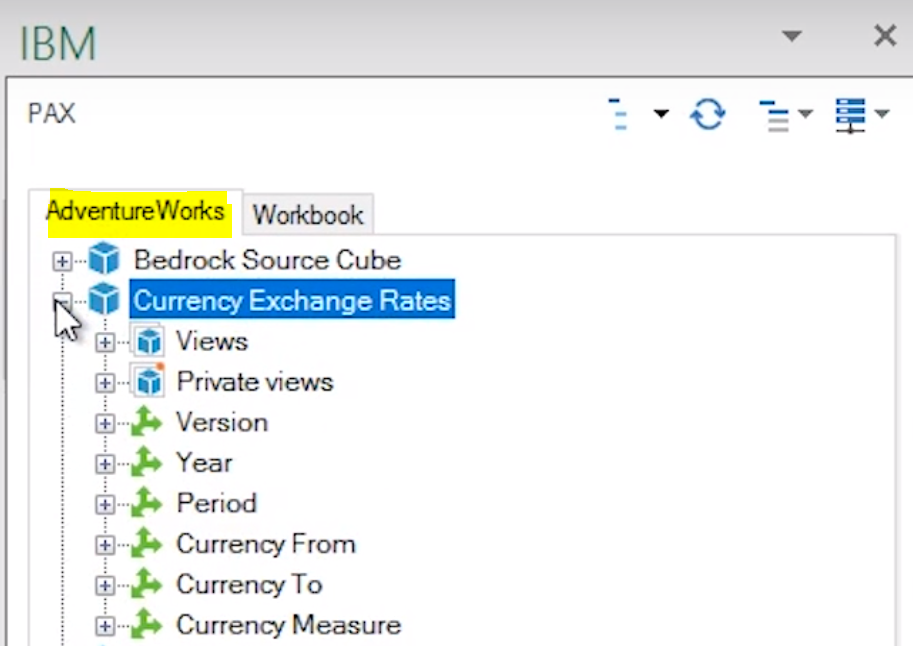The height and width of the screenshot is (646, 913).
Task: Click the Currency From dimension icon
Action: (146, 543)
